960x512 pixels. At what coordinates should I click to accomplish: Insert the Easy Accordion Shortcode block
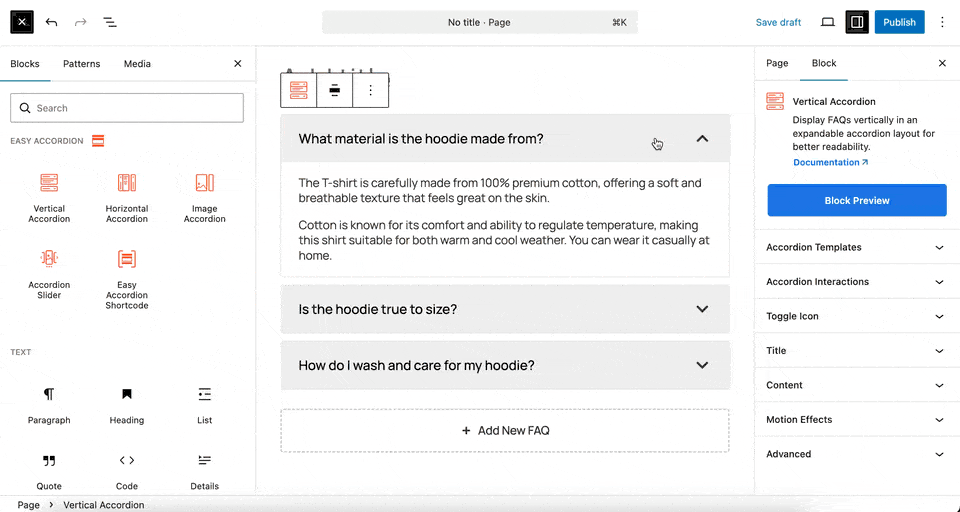(127, 278)
